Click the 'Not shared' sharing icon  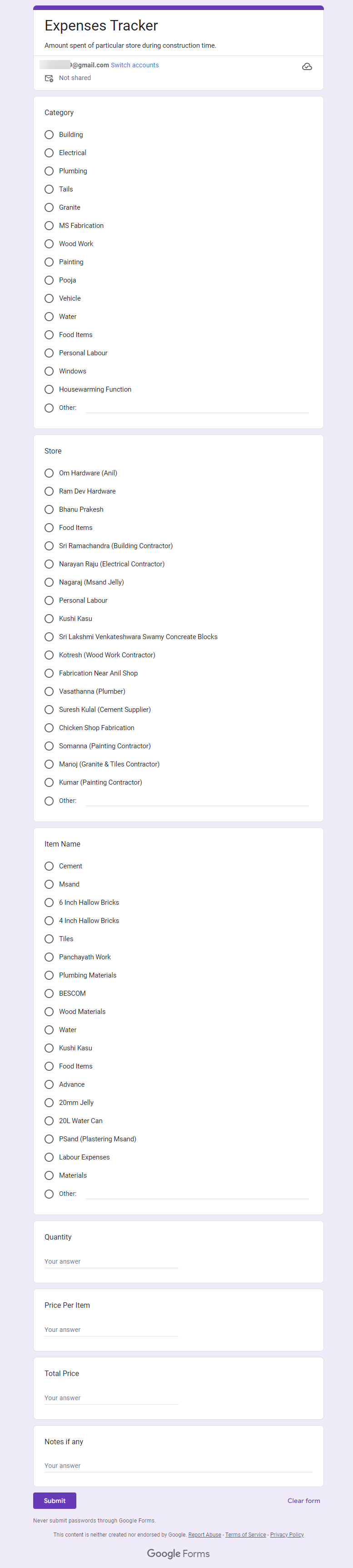[50, 78]
